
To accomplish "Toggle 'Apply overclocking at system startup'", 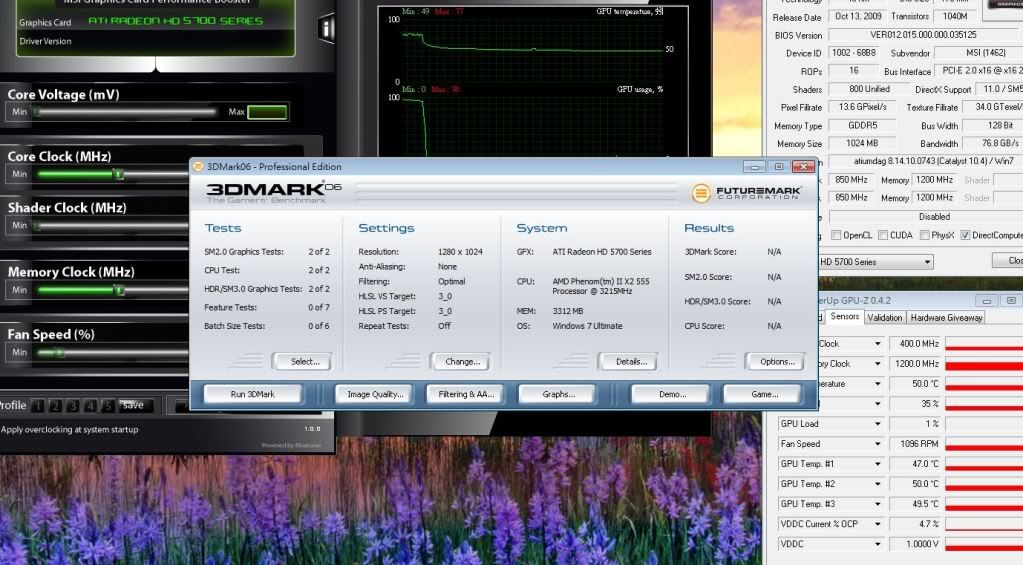I will 70,429.
